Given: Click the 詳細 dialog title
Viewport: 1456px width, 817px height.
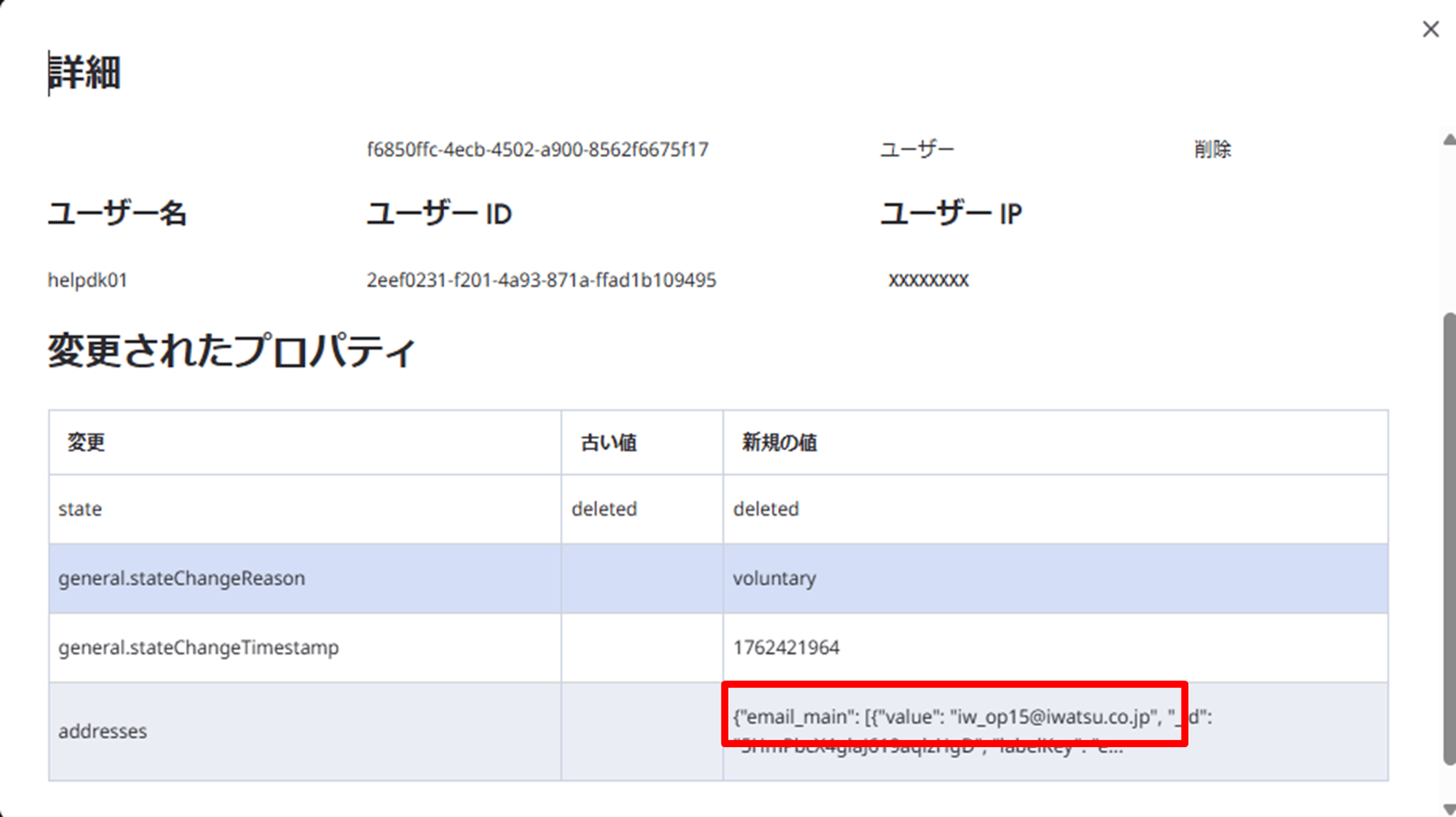Looking at the screenshot, I should (84, 73).
